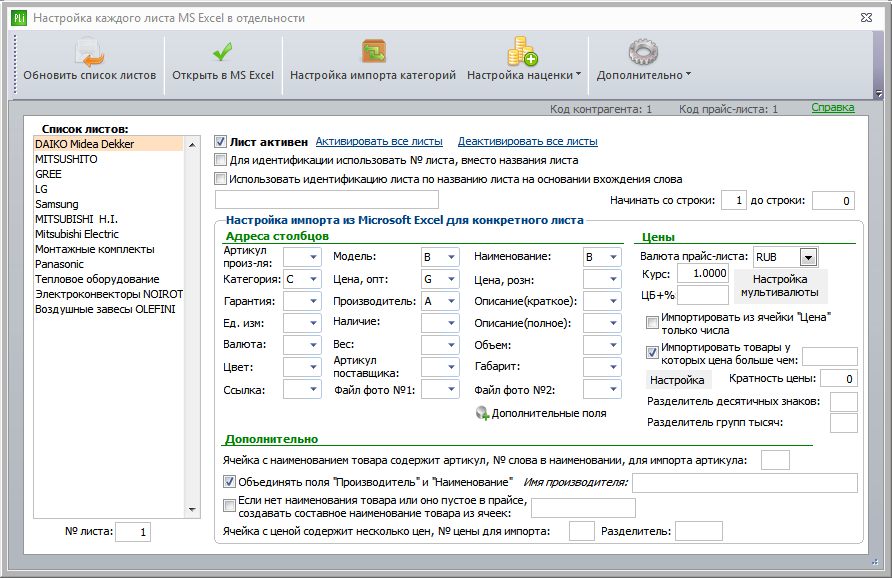Click the Дополнительные поля icon
The width and height of the screenshot is (892, 578).
(x=482, y=414)
